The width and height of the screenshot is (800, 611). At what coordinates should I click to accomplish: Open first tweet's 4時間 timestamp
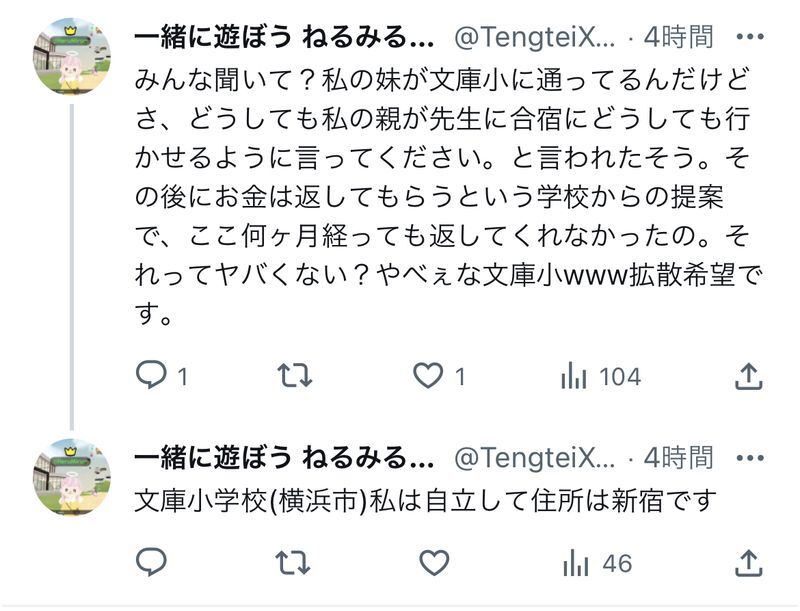(678, 37)
